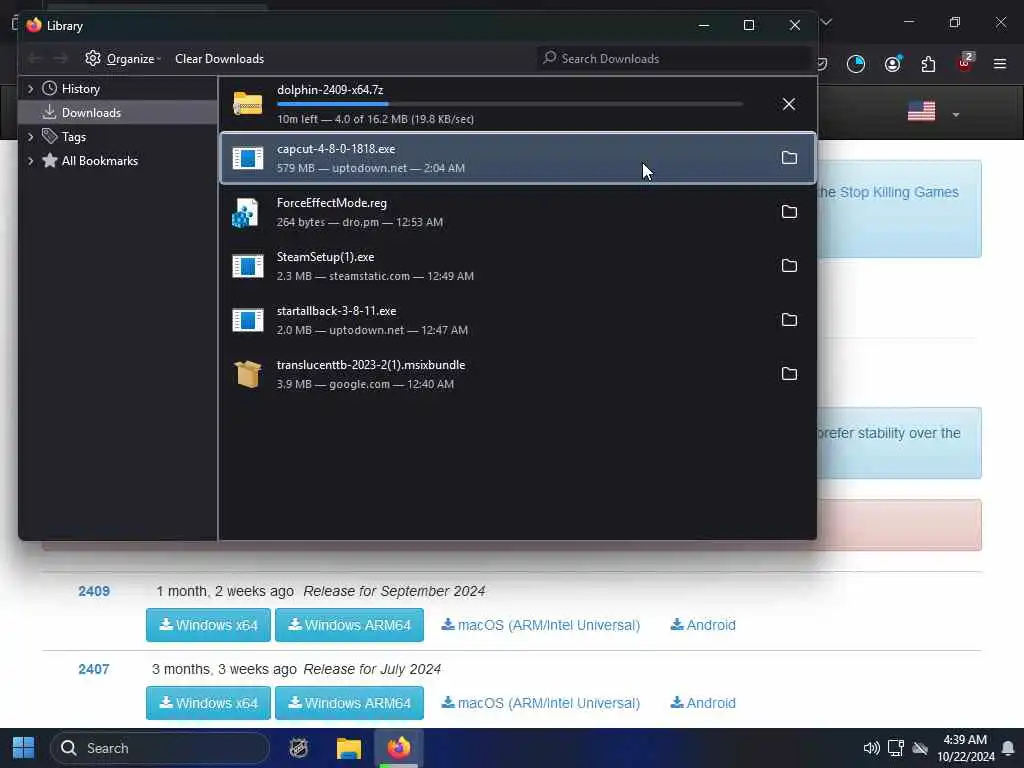Open Firefox account icon in toolbar

point(892,64)
